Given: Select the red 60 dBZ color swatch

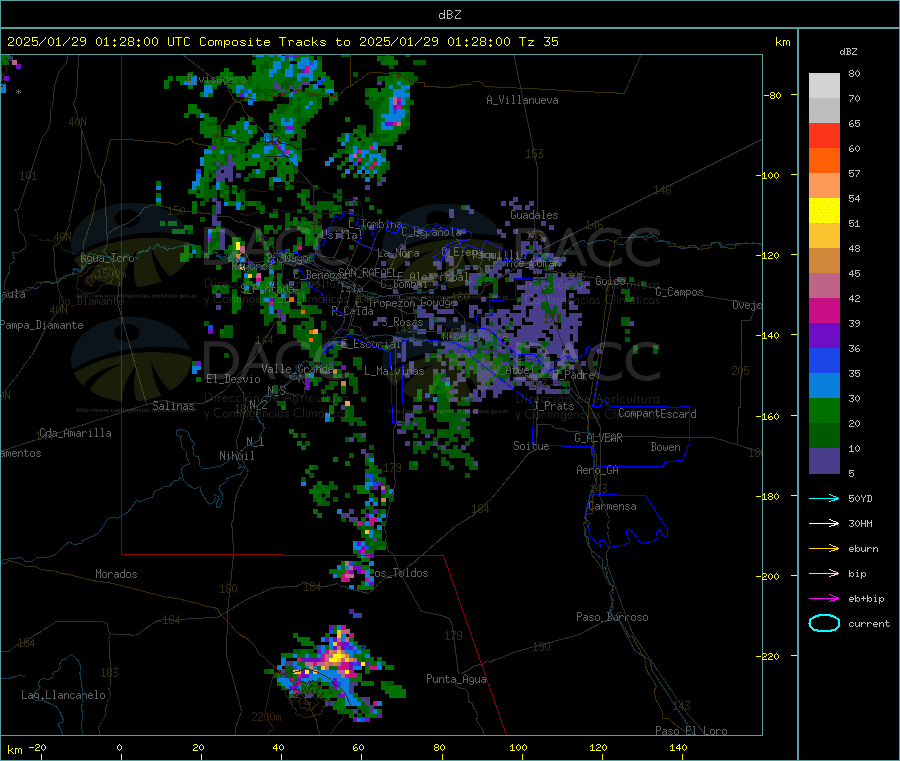Looking at the screenshot, I should click(824, 135).
